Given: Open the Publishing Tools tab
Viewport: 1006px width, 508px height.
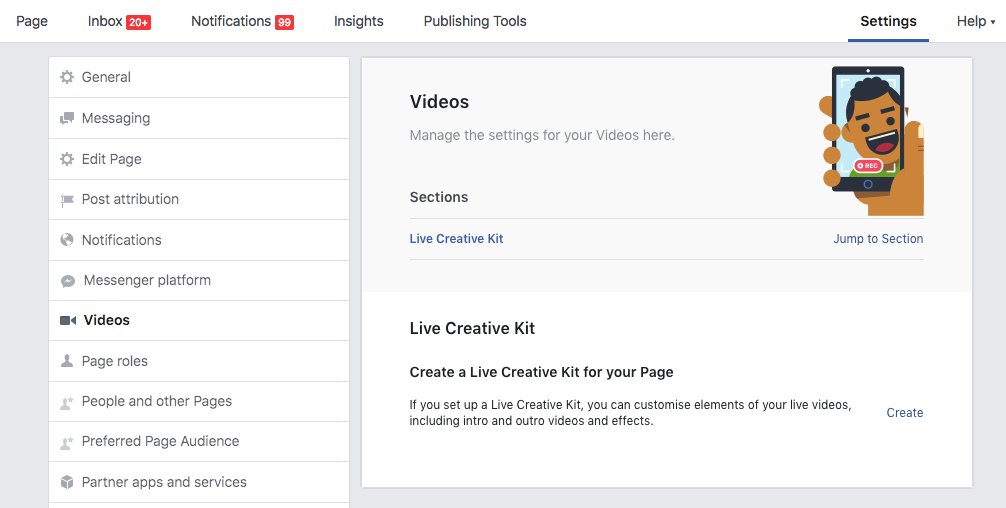Looking at the screenshot, I should pos(475,21).
